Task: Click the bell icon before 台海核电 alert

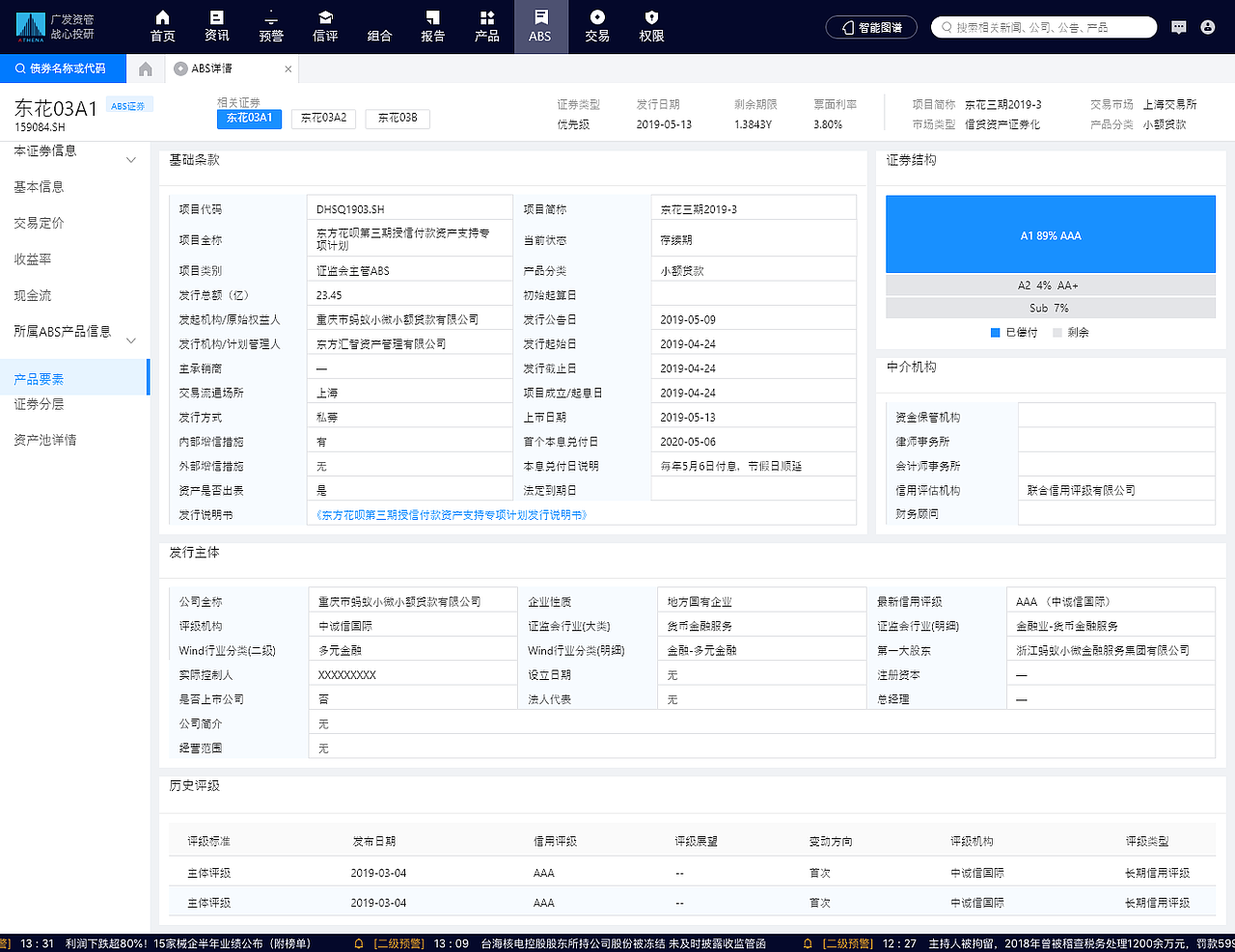Action: point(359,943)
